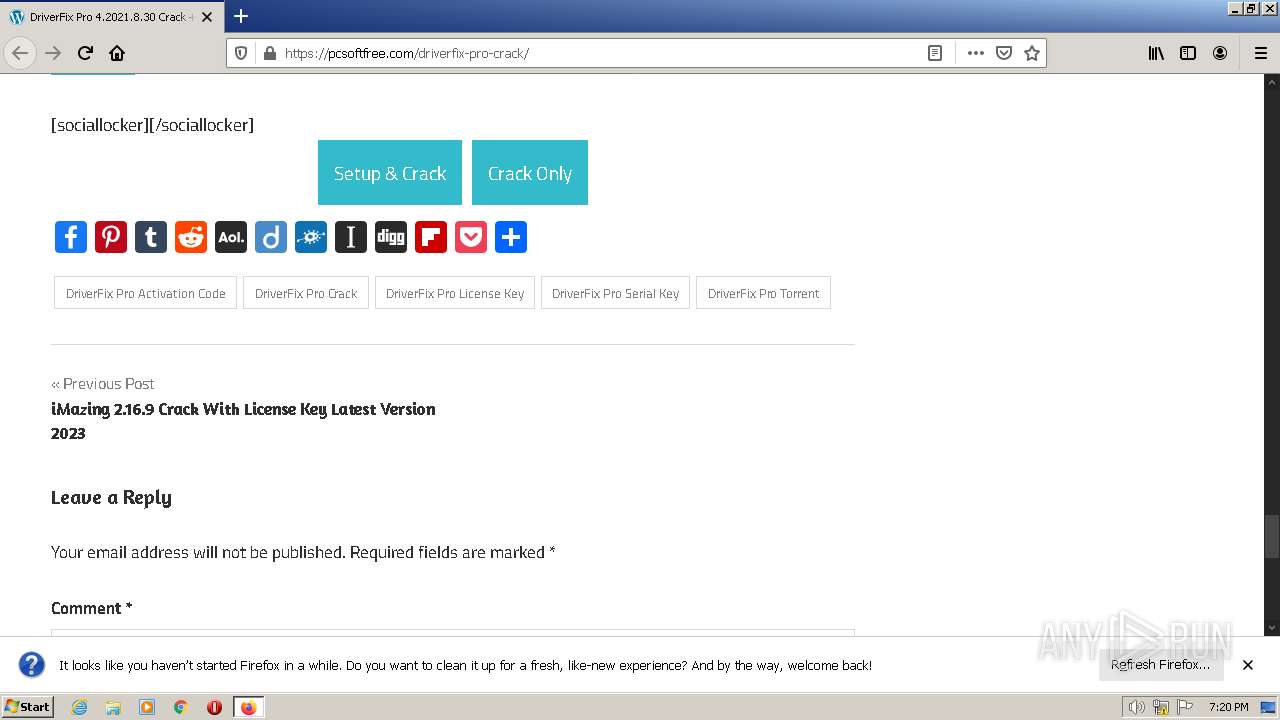Share the post on Facebook
Viewport: 1280px width, 720px height.
click(x=71, y=237)
